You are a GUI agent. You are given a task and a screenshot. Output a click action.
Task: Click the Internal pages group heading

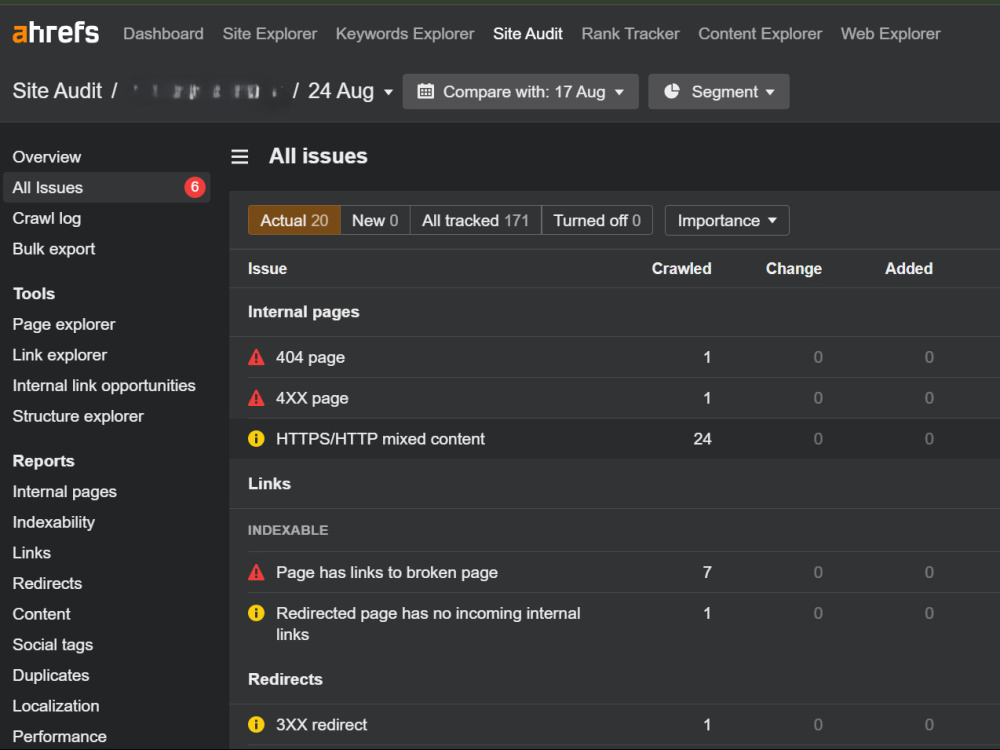click(304, 312)
